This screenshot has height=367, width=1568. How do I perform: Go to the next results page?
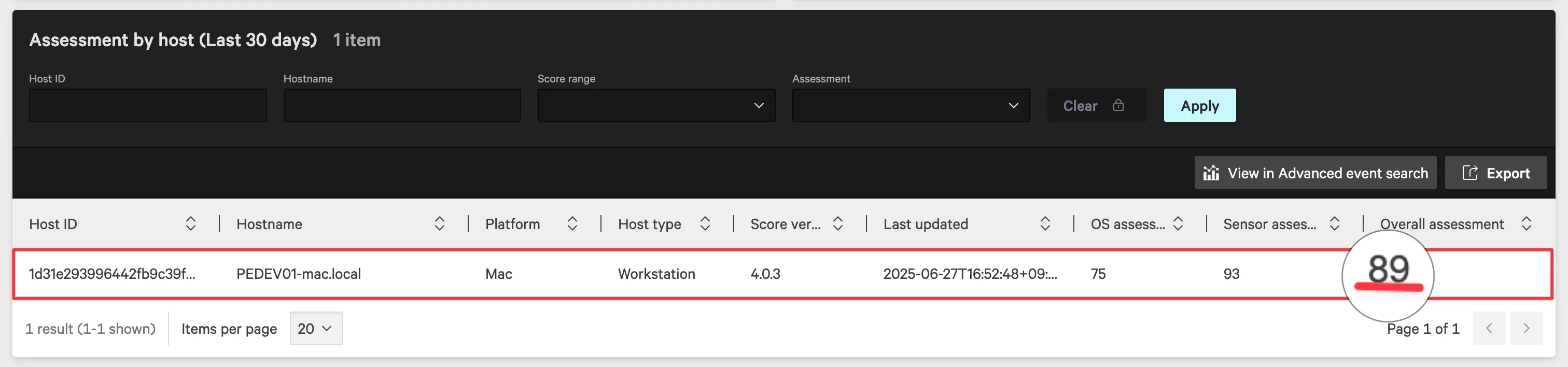(x=1525, y=329)
